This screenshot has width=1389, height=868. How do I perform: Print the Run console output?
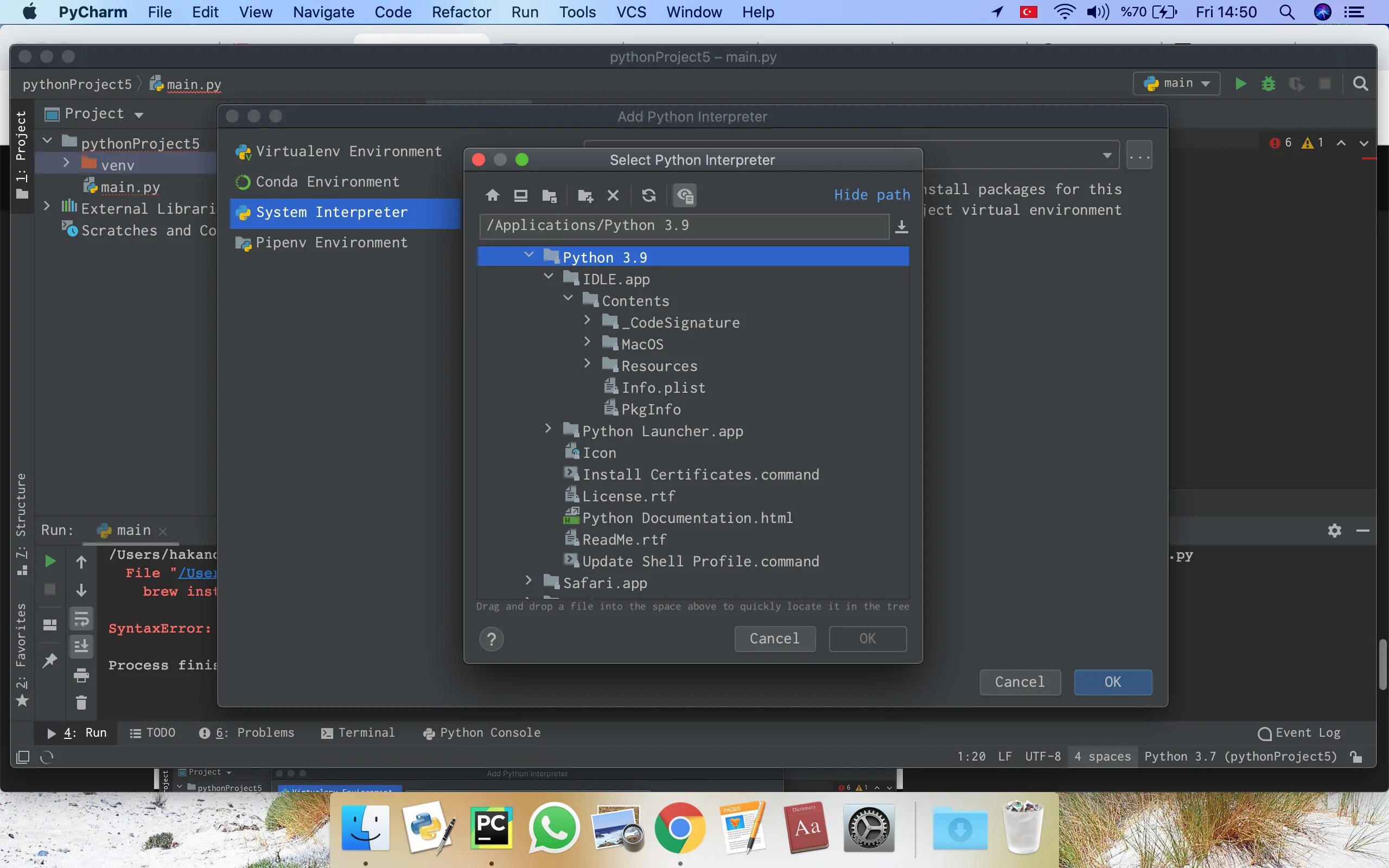81,675
